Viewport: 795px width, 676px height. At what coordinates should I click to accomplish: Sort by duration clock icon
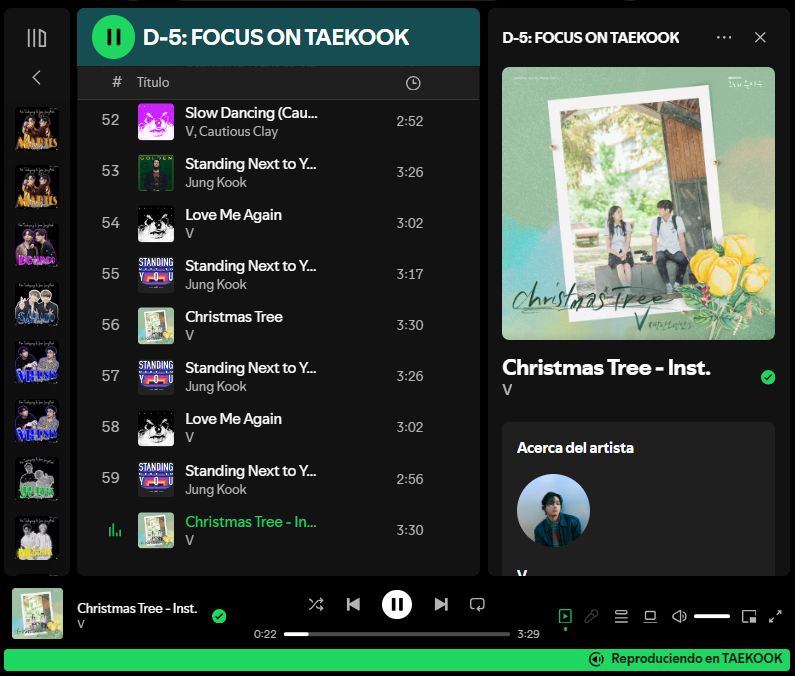point(413,83)
